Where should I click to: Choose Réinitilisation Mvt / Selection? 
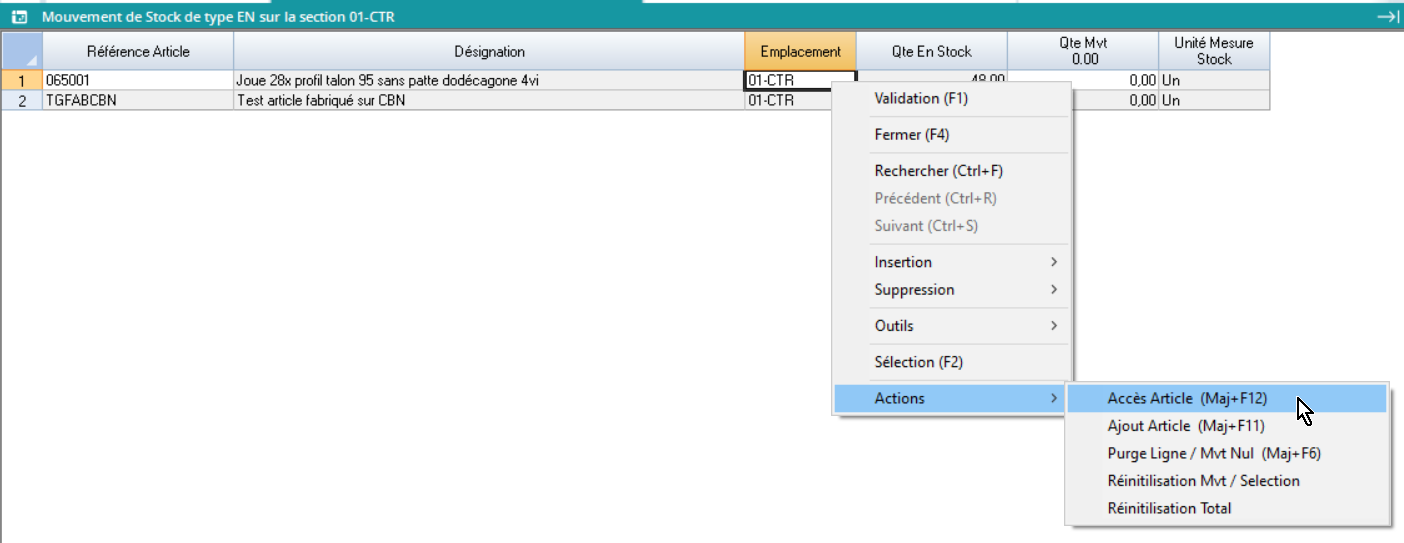pos(1203,481)
